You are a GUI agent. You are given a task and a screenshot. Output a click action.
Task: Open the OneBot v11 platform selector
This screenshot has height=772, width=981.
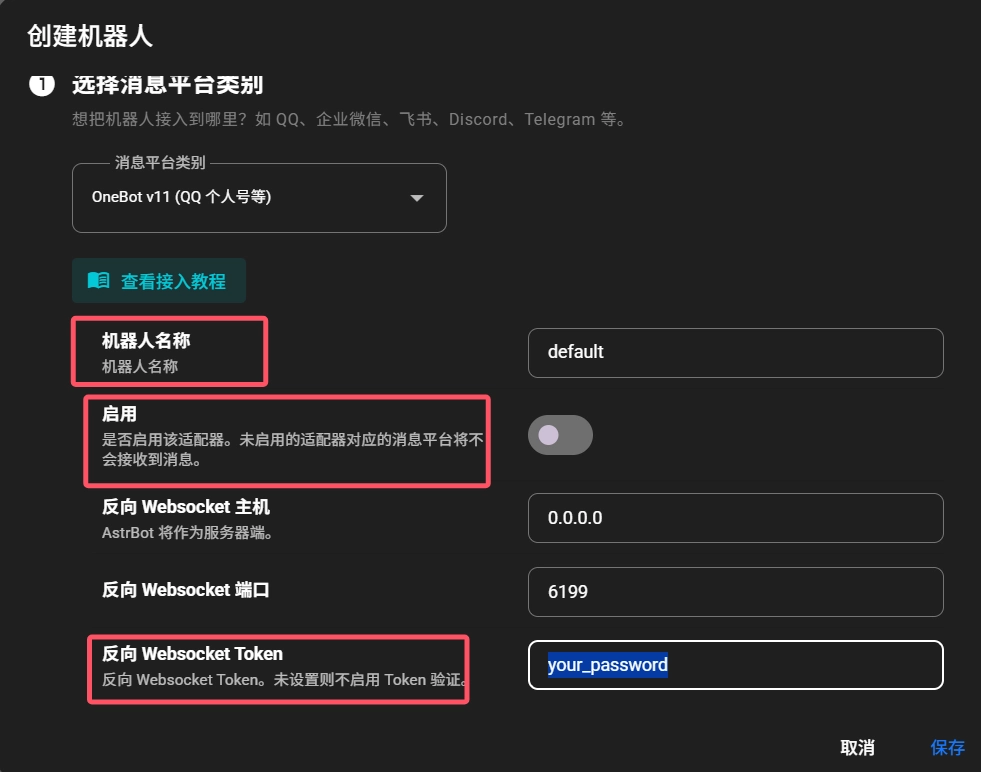(240, 198)
